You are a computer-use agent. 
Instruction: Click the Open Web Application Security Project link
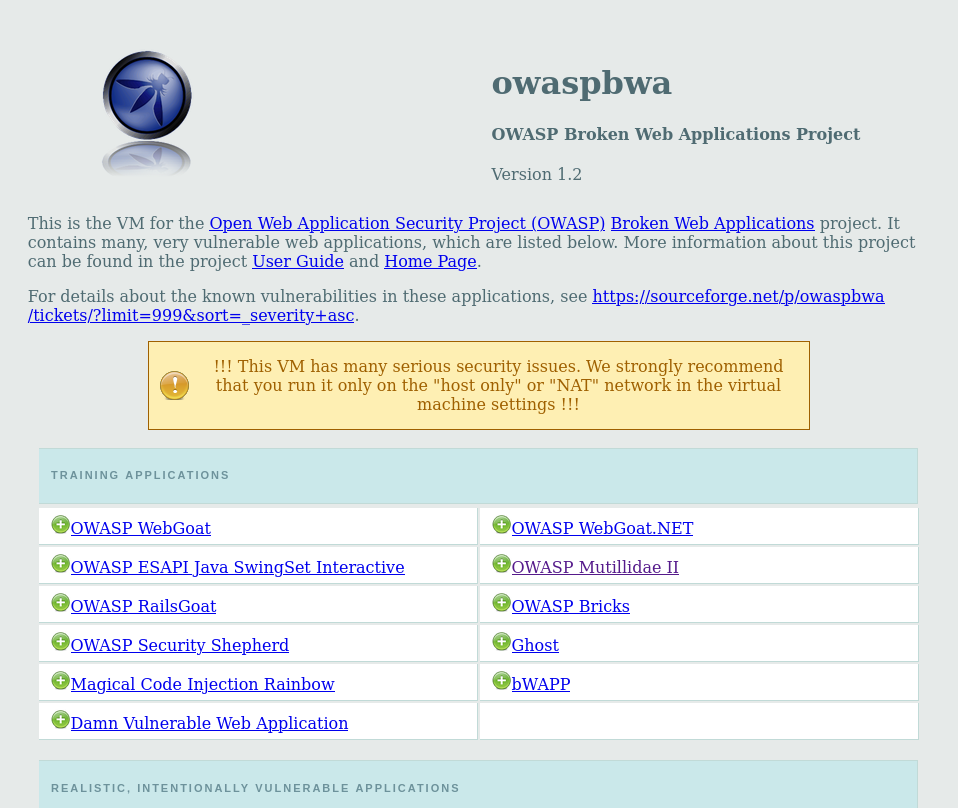(x=407, y=223)
